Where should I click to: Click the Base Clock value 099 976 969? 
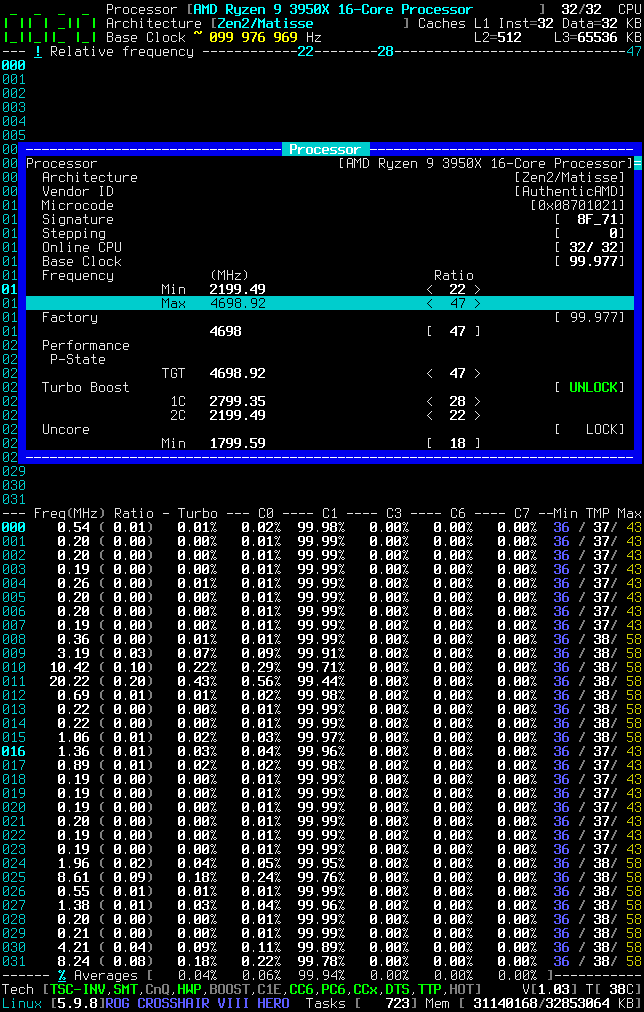254,37
